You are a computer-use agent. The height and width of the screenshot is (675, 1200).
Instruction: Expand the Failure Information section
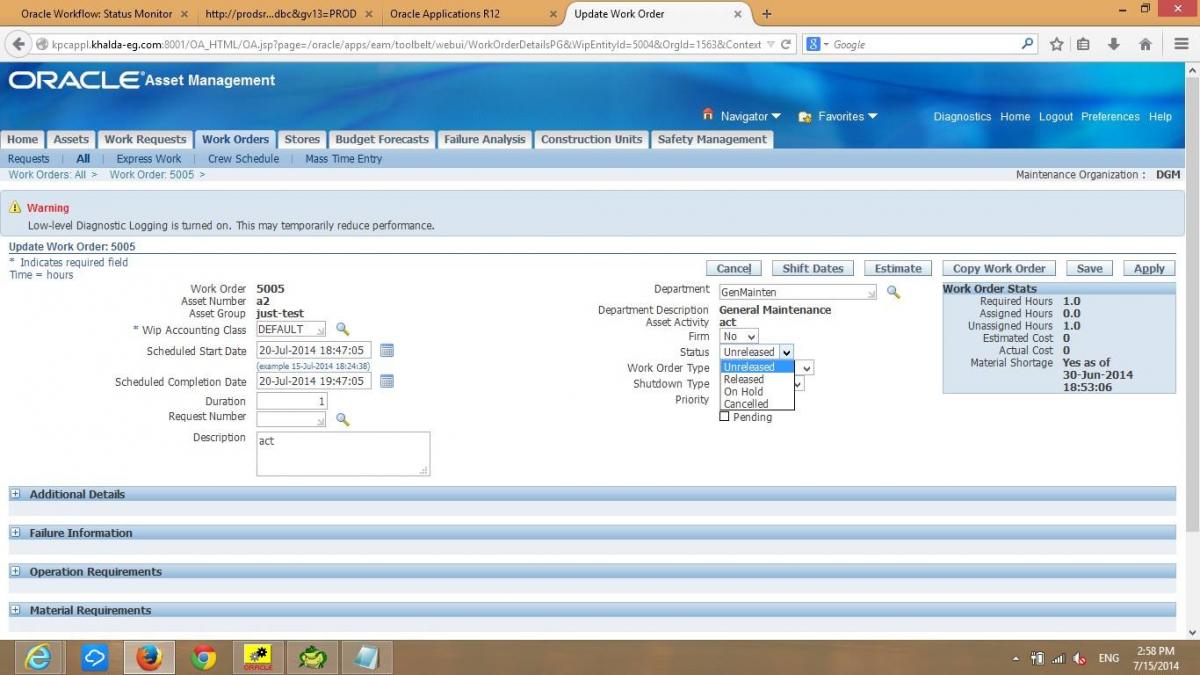tap(15, 533)
